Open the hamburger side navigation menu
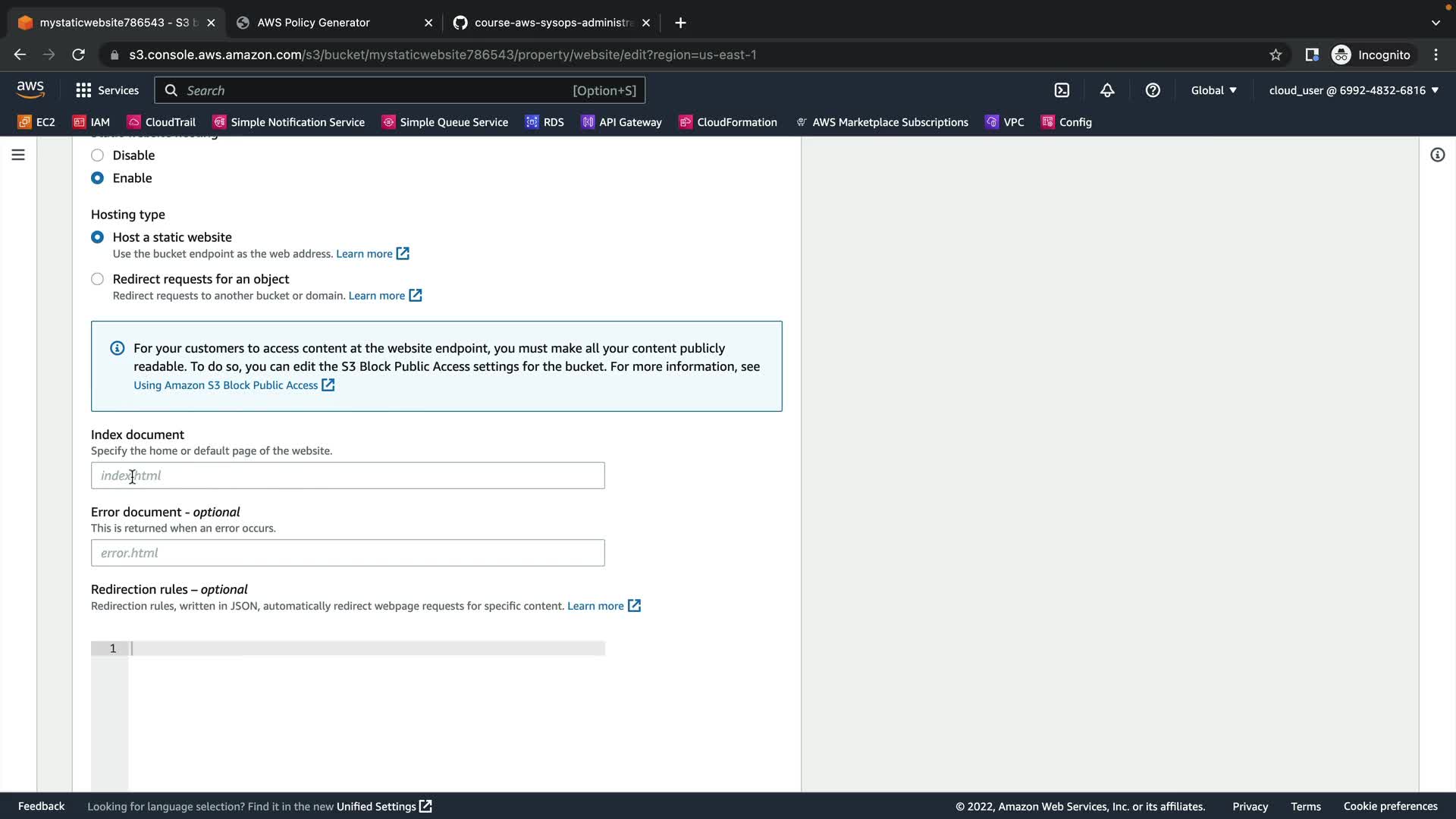This screenshot has height=819, width=1456. tap(18, 155)
